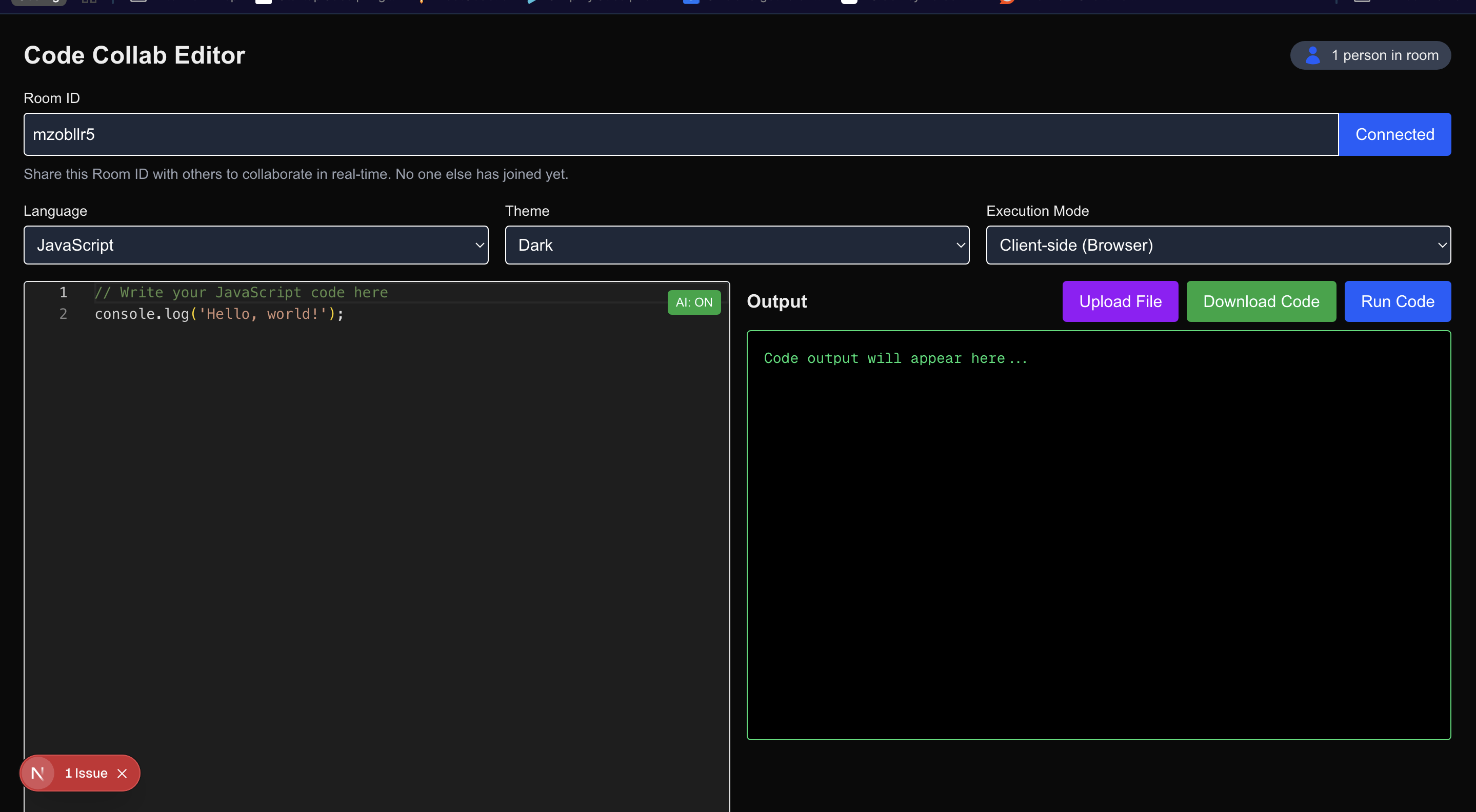The image size is (1476, 812).
Task: Expand the Theme dropdown set to Dark
Action: 736,245
